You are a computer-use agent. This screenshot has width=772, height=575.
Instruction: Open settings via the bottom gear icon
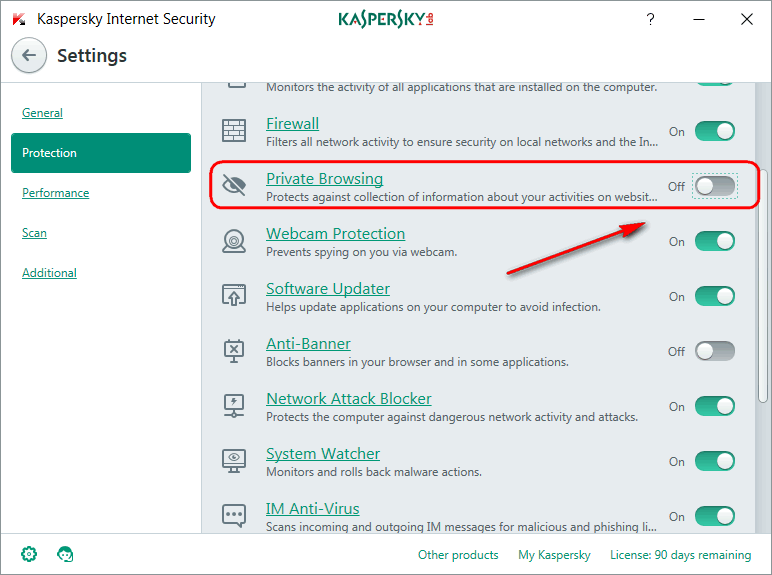[x=29, y=554]
